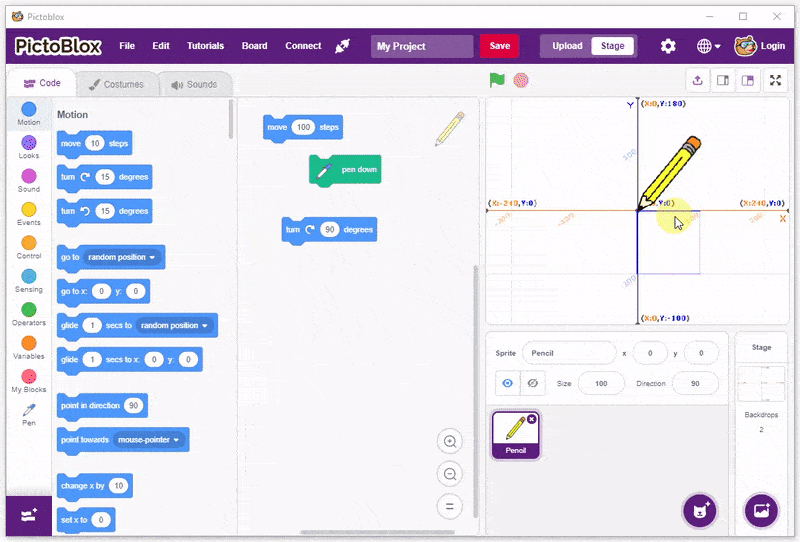Image resolution: width=800 pixels, height=542 pixels.
Task: Show the sprite with eye icon
Action: point(508,383)
